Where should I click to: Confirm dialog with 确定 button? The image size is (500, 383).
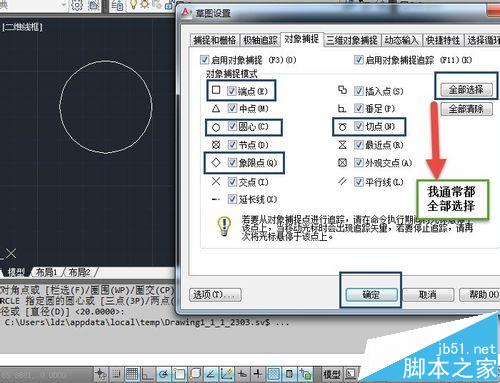pyautogui.click(x=371, y=295)
